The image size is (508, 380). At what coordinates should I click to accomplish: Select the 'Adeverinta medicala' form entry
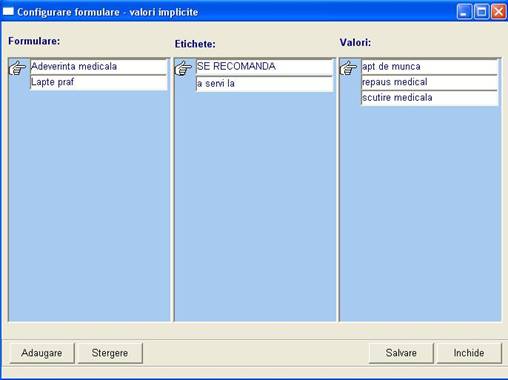99,67
